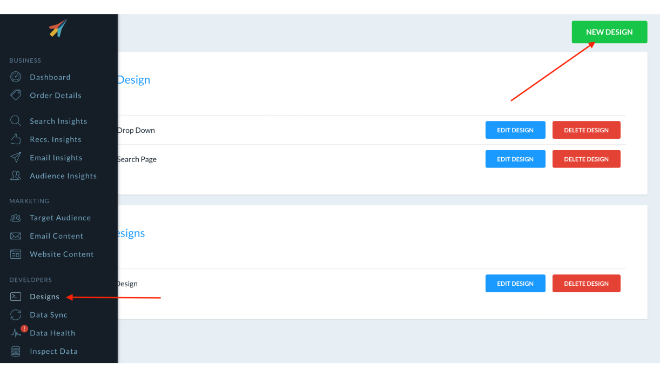Delete the Search Page design
Image resolution: width=660 pixels, height=377 pixels.
(586, 159)
